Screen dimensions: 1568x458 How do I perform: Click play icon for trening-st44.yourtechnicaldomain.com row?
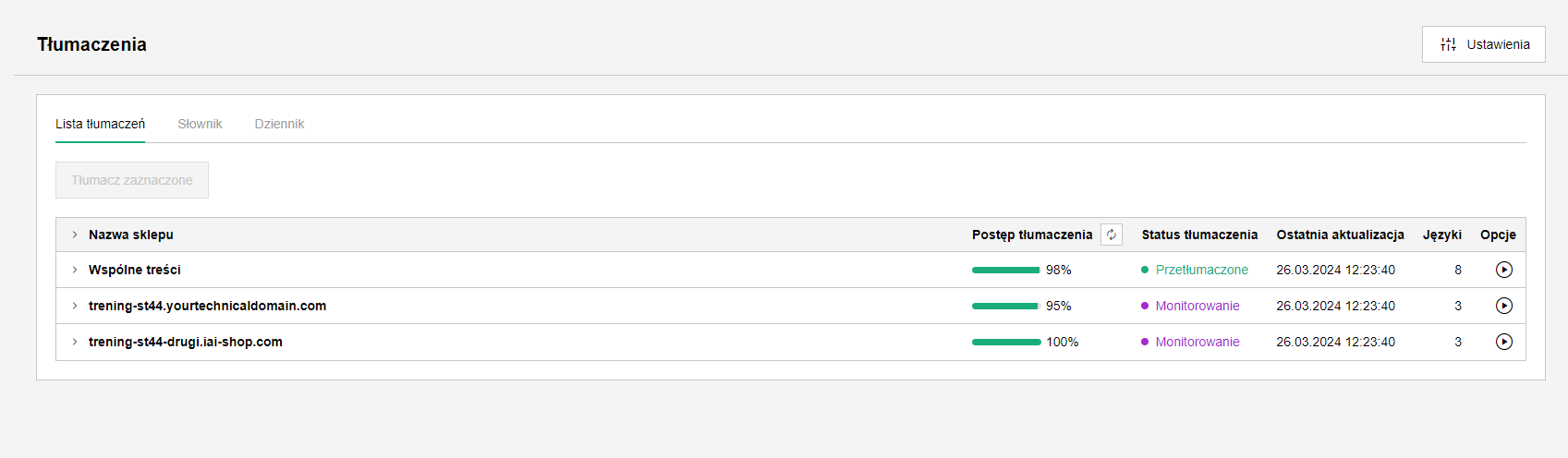1504,306
